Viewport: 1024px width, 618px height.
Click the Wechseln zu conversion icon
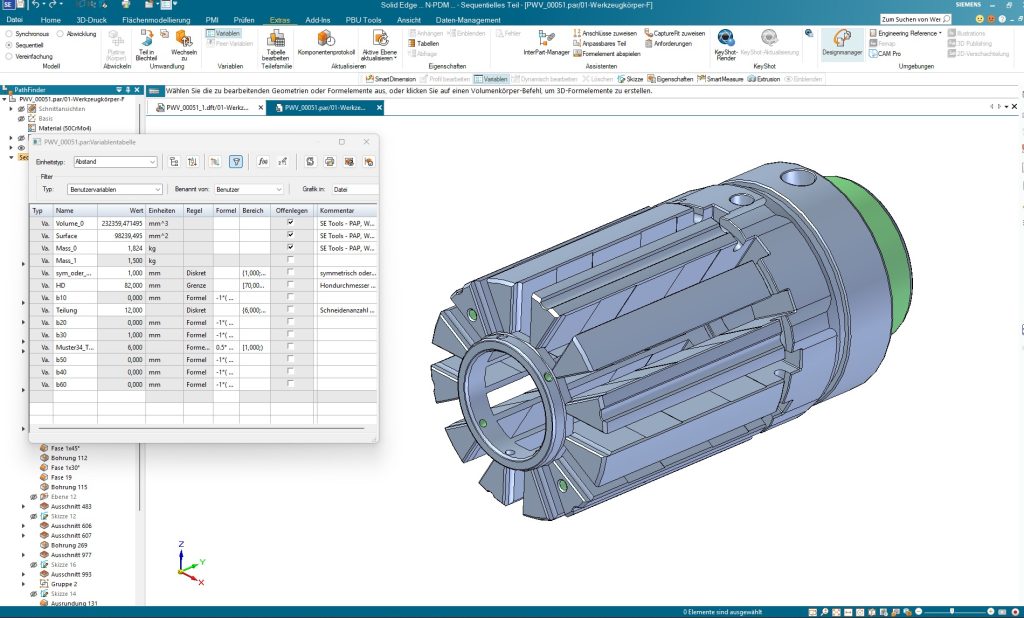pos(184,44)
